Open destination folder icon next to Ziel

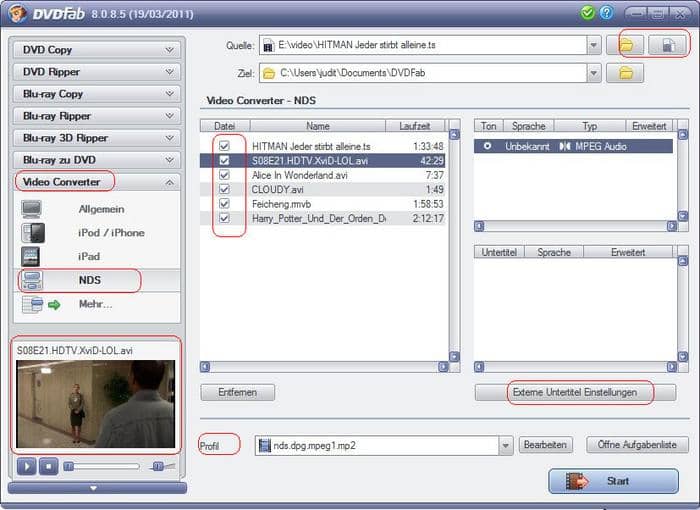point(625,73)
